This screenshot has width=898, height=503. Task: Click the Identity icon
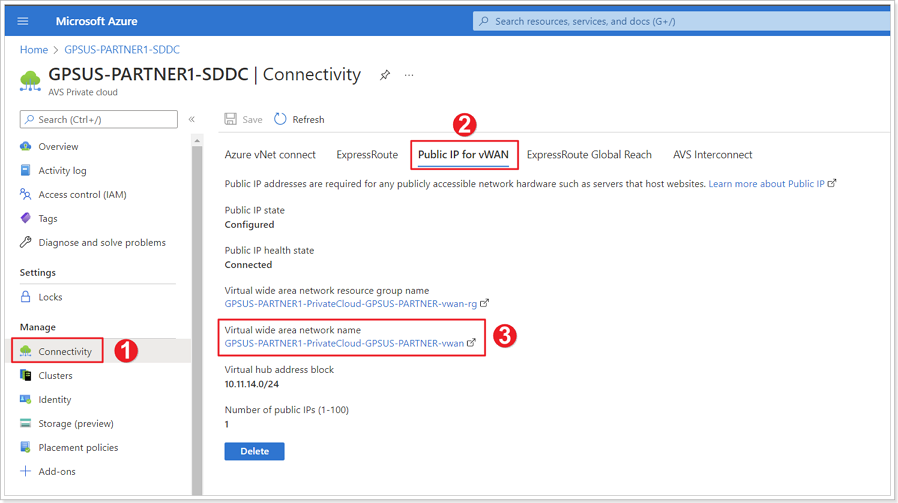(25, 399)
